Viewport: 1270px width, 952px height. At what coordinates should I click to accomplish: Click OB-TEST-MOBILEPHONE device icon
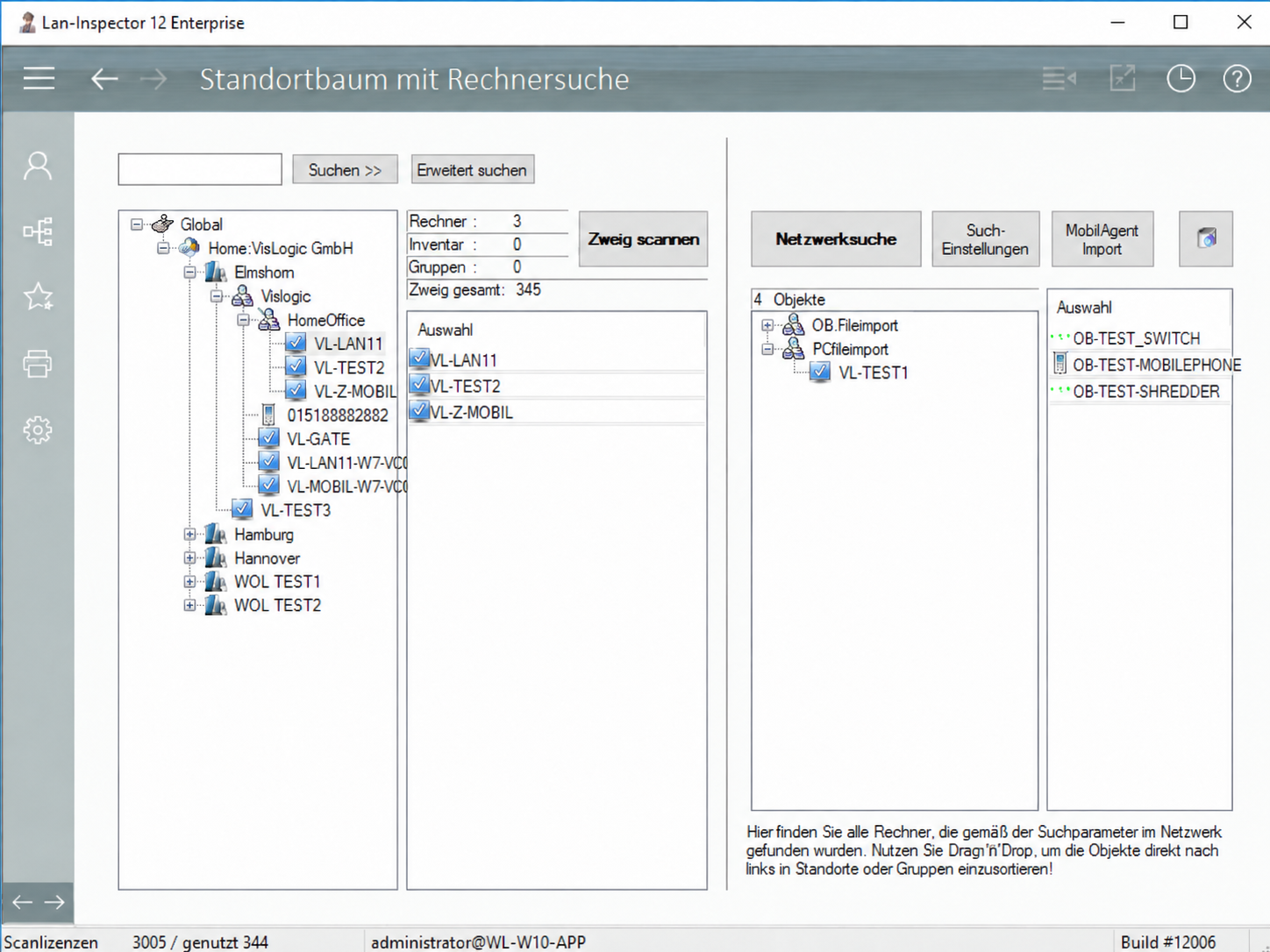[1060, 364]
